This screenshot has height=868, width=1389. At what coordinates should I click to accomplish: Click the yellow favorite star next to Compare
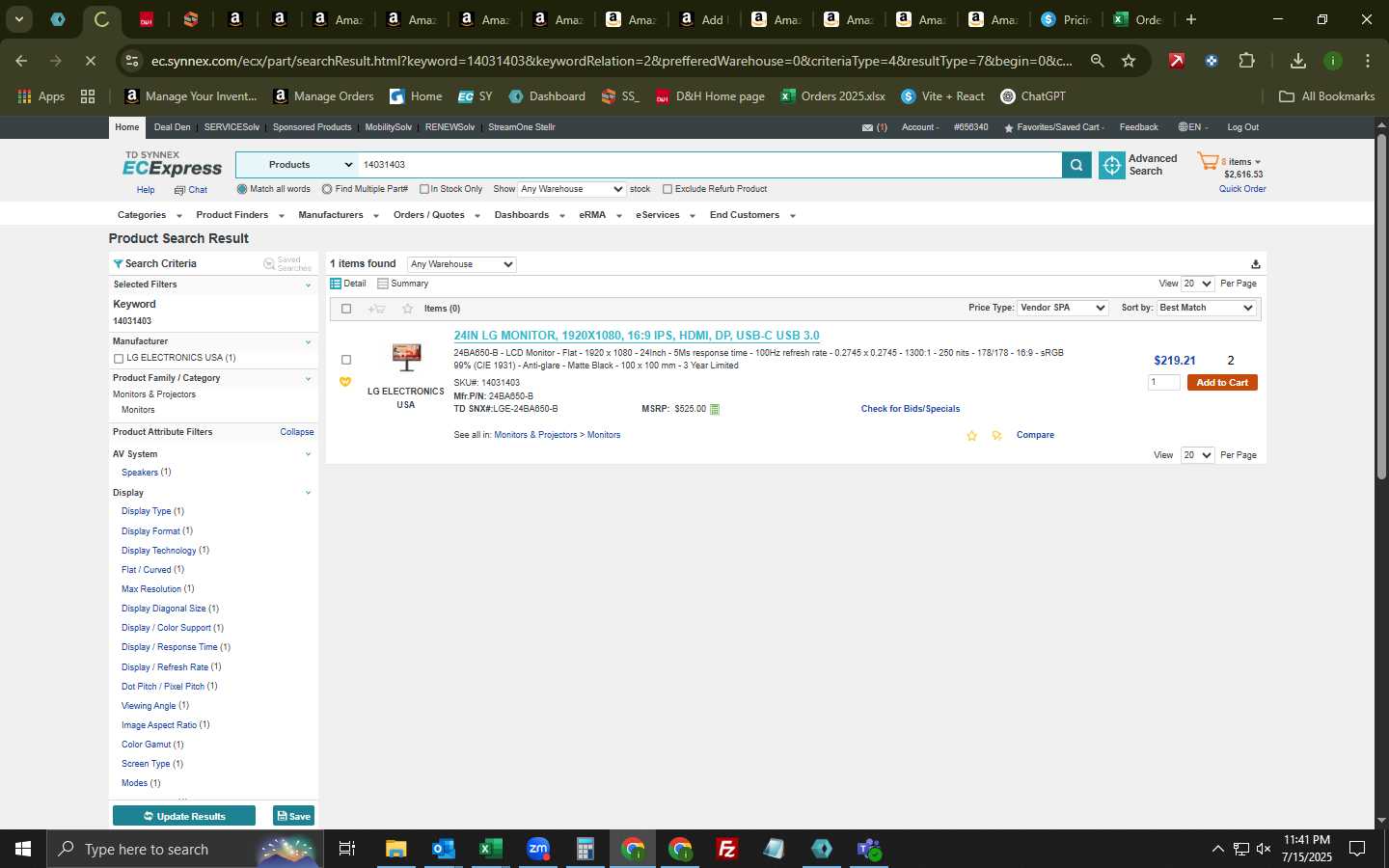pyautogui.click(x=971, y=436)
